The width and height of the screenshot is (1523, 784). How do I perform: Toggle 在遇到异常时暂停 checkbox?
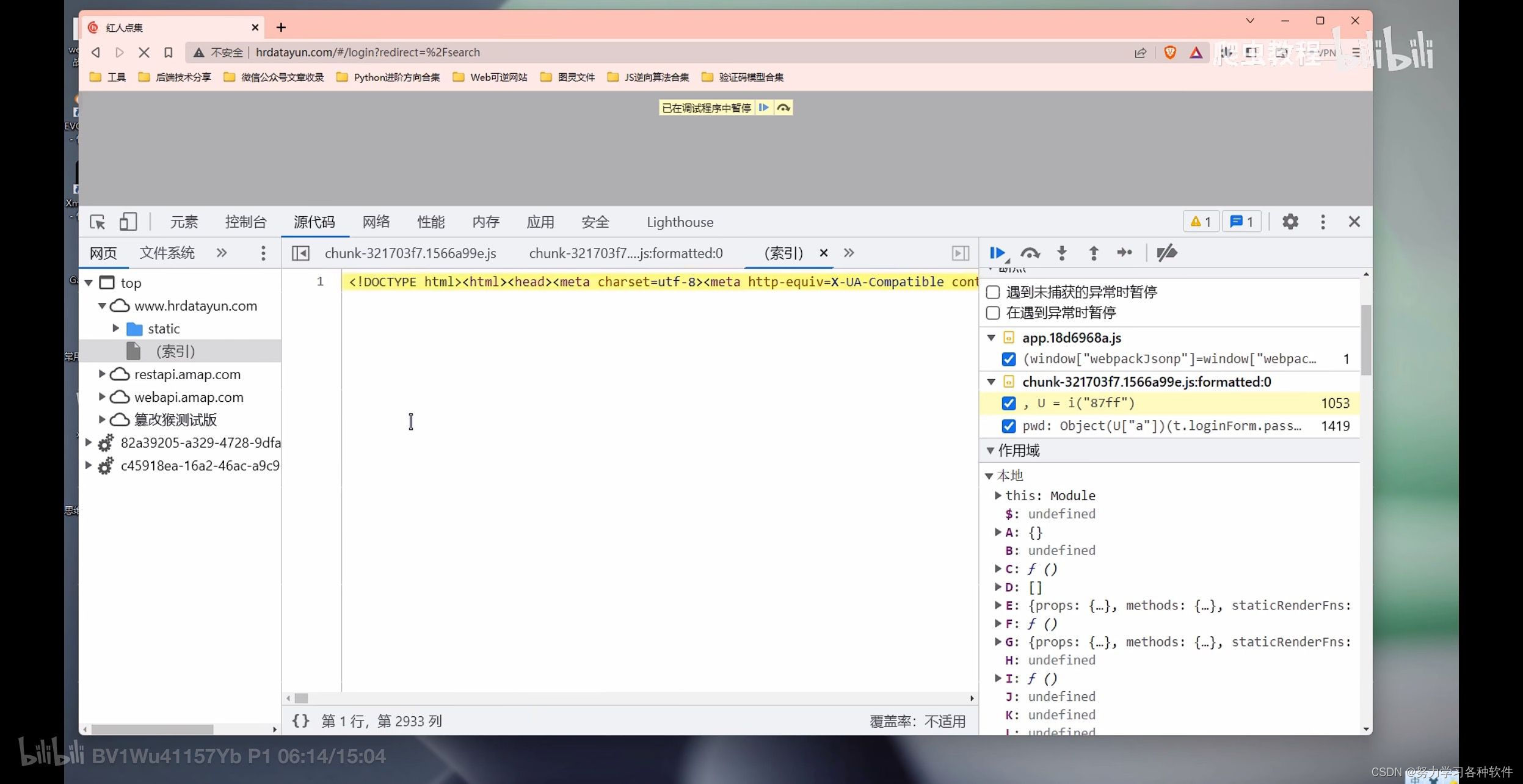(993, 312)
